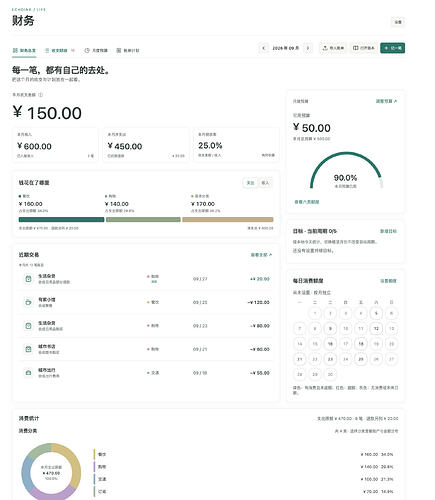Image resolution: width=435 pixels, height=500 pixels.
Task: Open the 查看六类额度 link under gauge
Action: [x=307, y=202]
